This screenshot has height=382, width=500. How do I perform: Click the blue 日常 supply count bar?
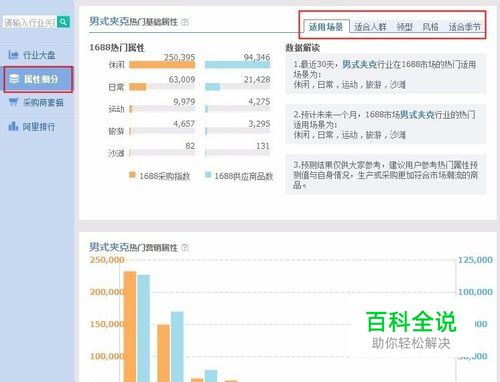(x=212, y=87)
